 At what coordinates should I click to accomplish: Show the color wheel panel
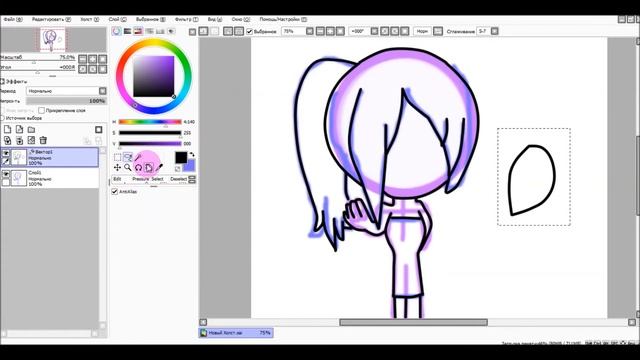point(117,31)
